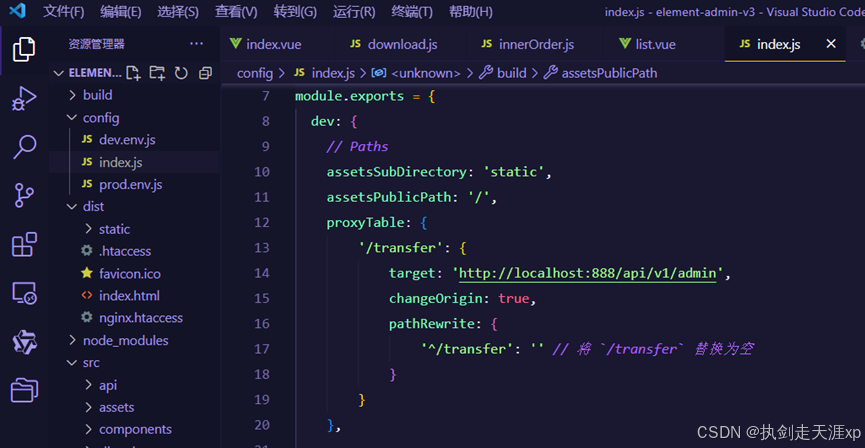This screenshot has height=448, width=865.
Task: Click the <unknown> breadcrumb segment
Action: [425, 73]
